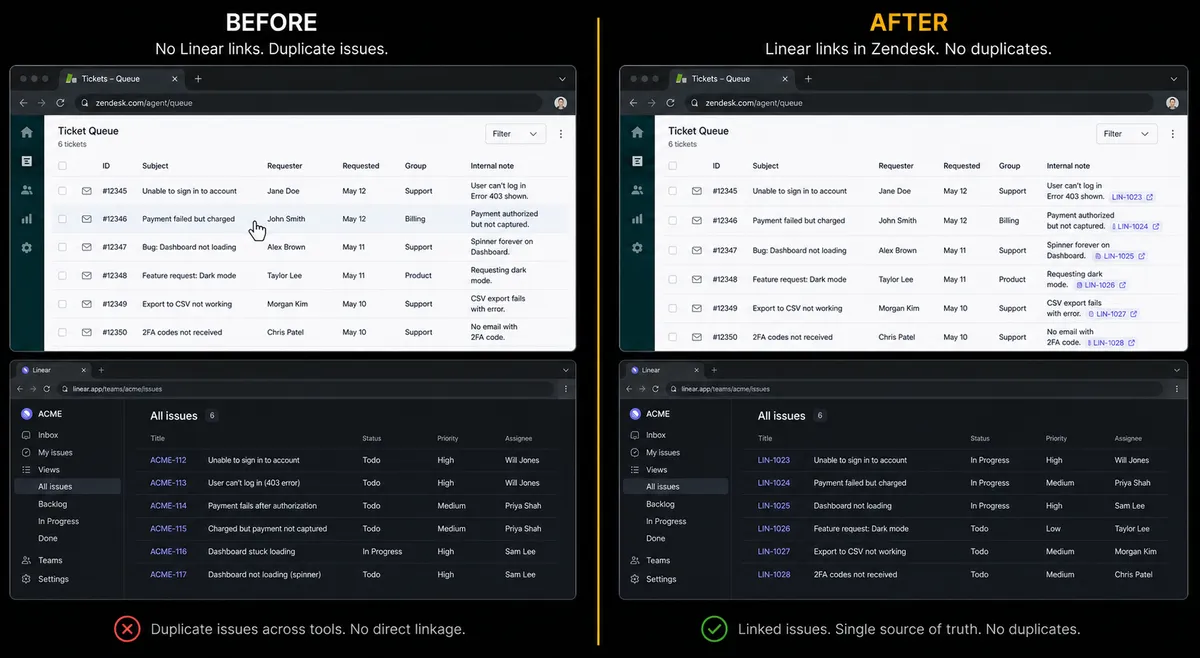Expand tab list chevron in Before Zendesk browser
1200x658 pixels.
click(x=562, y=78)
